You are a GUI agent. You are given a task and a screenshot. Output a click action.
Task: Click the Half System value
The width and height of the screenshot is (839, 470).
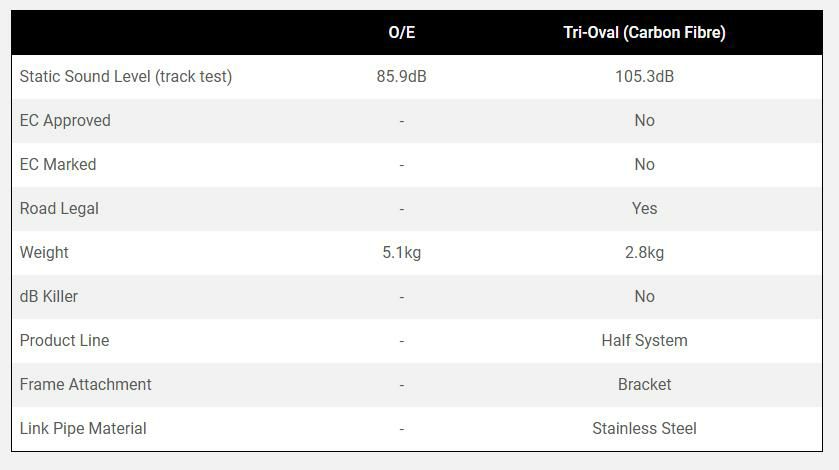(x=644, y=340)
